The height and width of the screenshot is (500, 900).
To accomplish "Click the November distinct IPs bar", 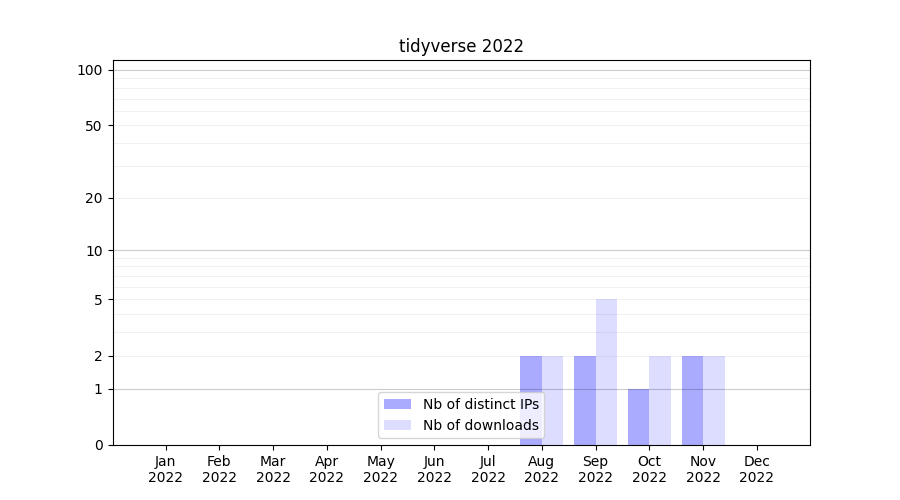I will click(x=692, y=400).
